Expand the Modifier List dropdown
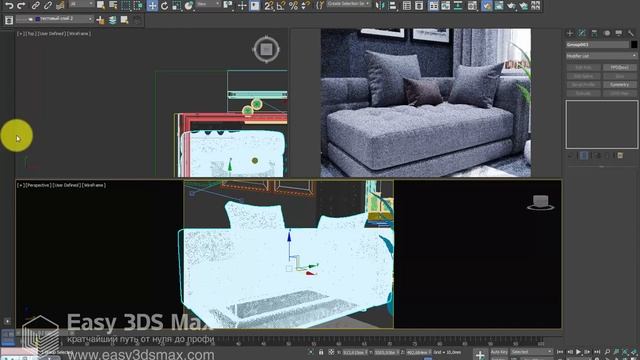This screenshot has height=360, width=640. pyautogui.click(x=601, y=56)
